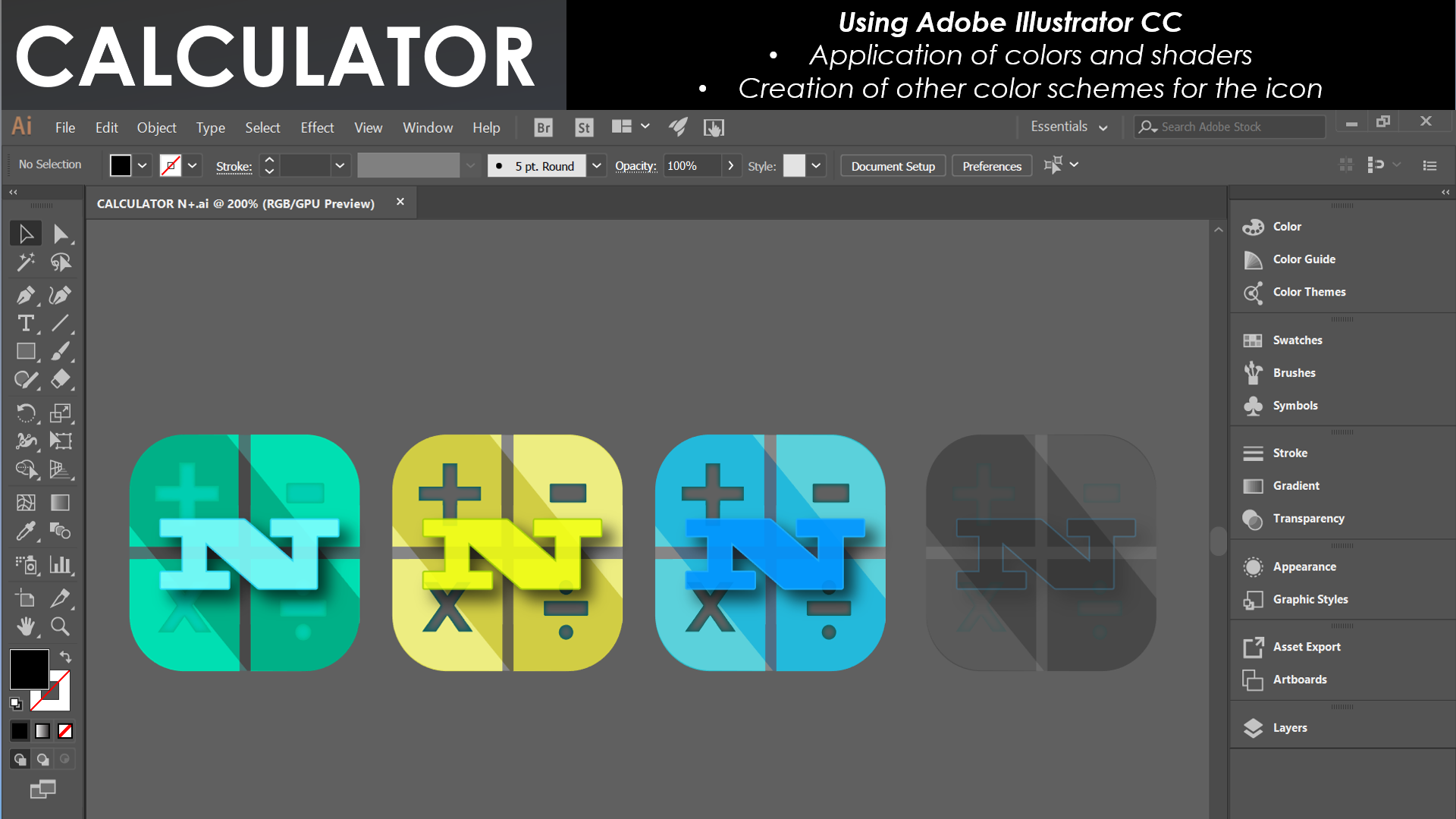Set paint mode to None
Screen dimensions: 1456x819
point(65,731)
